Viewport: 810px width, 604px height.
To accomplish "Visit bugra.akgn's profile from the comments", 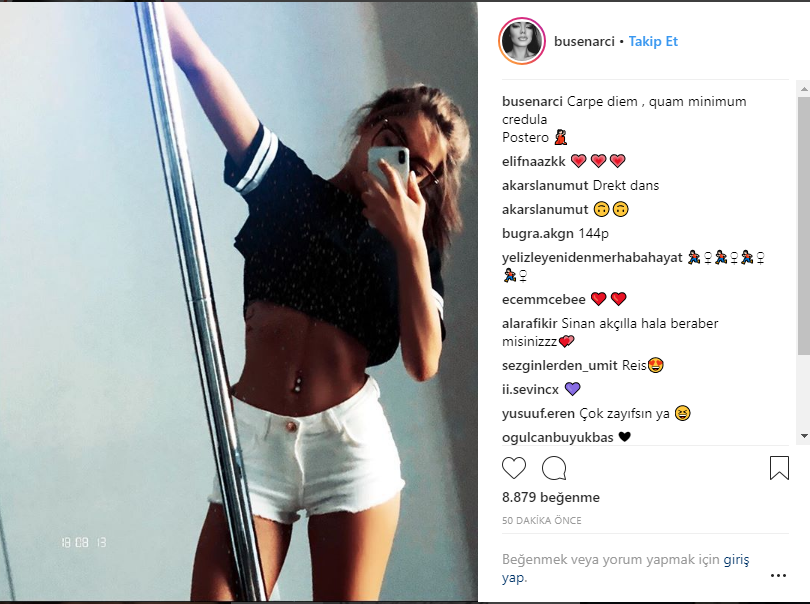I will (x=538, y=234).
